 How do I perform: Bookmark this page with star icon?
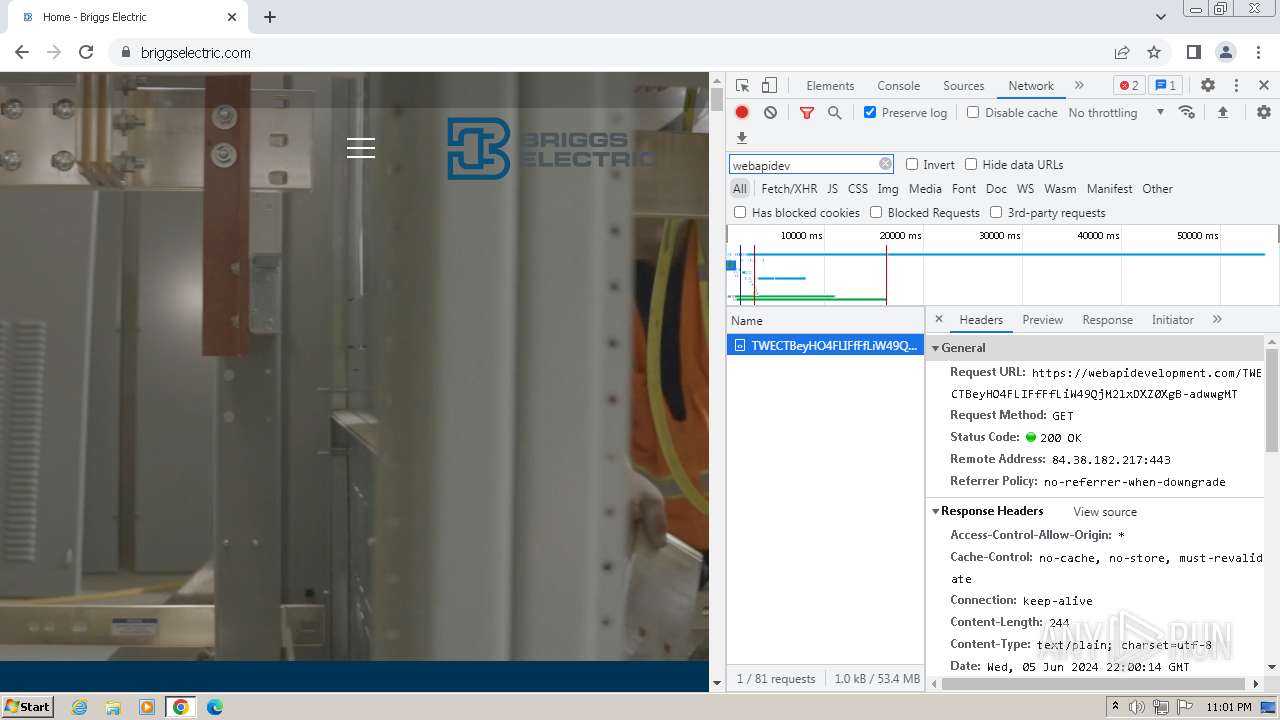[x=1154, y=52]
